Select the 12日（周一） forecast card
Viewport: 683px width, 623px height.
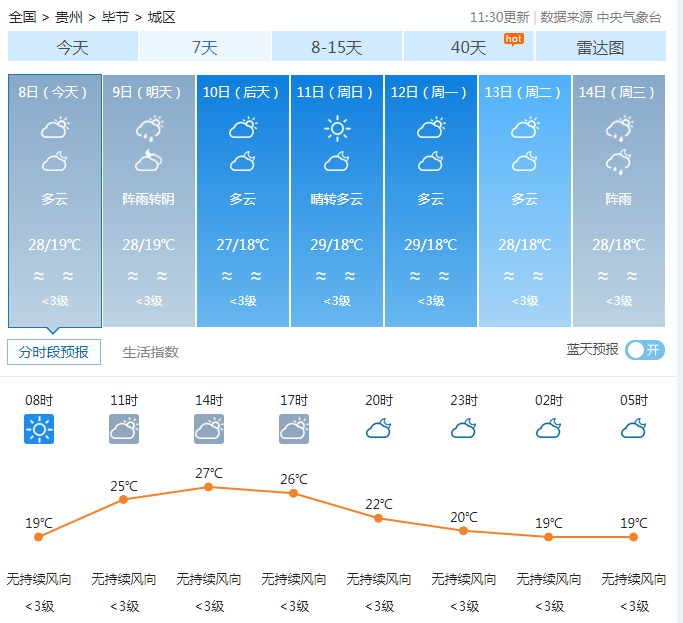point(431,200)
